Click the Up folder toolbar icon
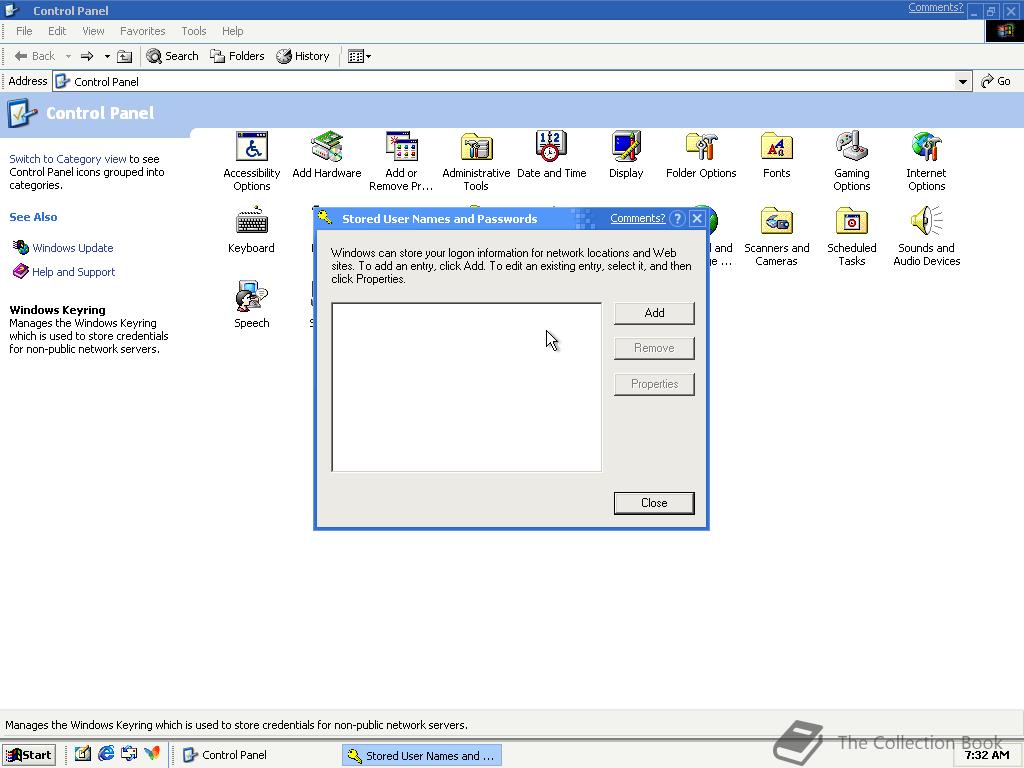This screenshot has width=1024, height=768. 125,56
